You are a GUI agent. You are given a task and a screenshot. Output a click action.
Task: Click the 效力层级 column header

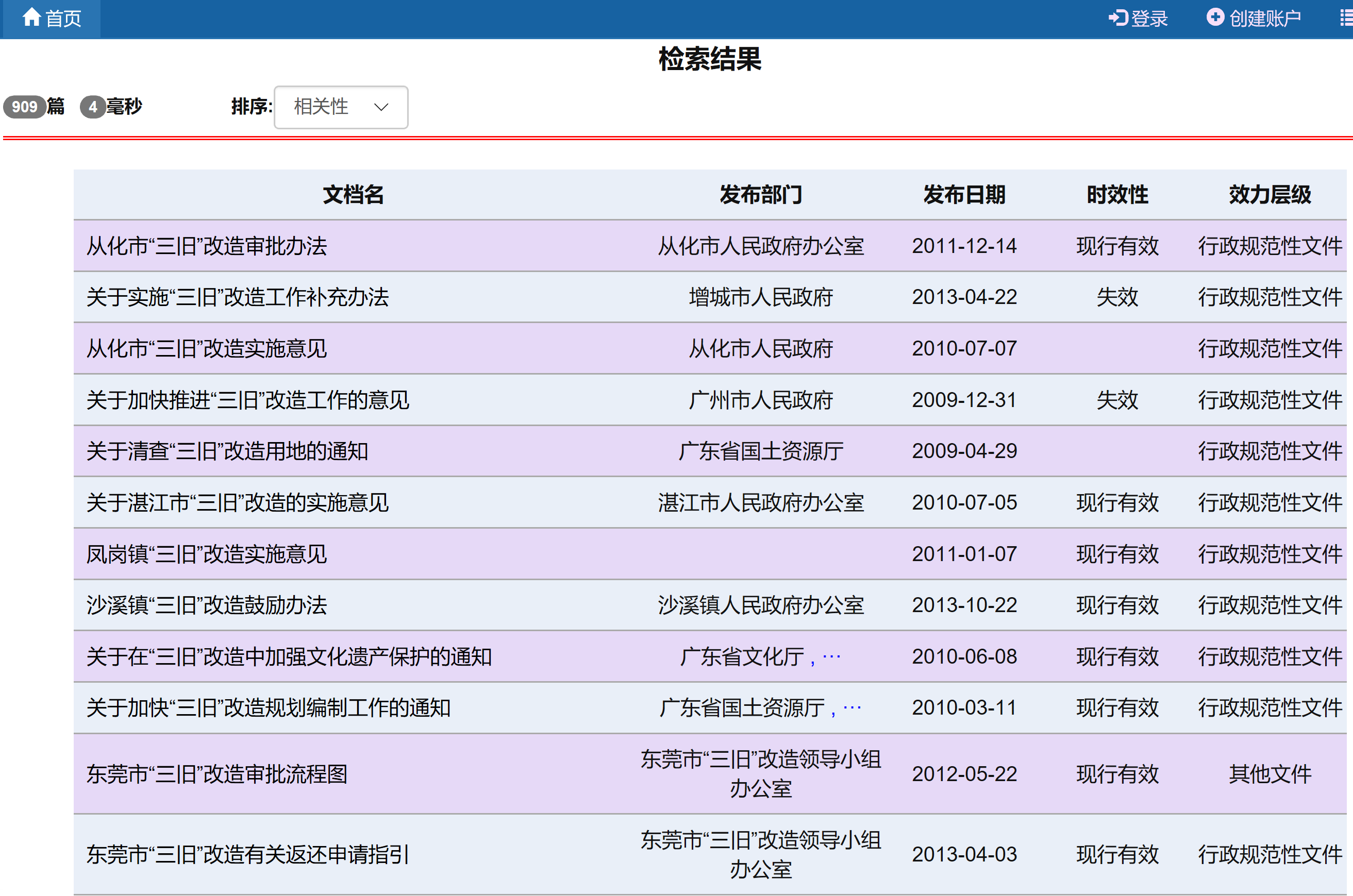1270,195
